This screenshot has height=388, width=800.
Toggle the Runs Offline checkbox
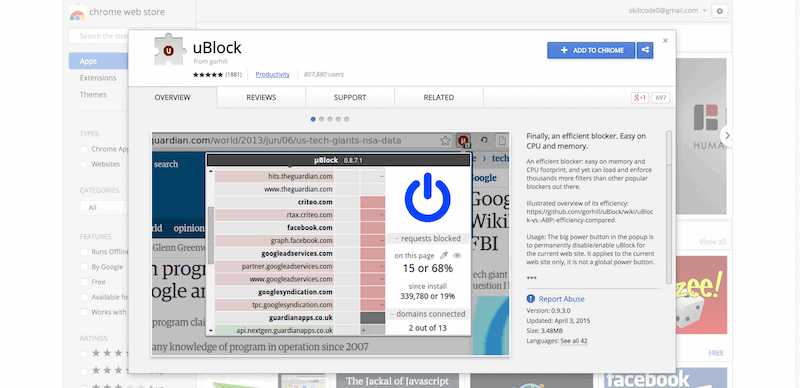pos(84,252)
